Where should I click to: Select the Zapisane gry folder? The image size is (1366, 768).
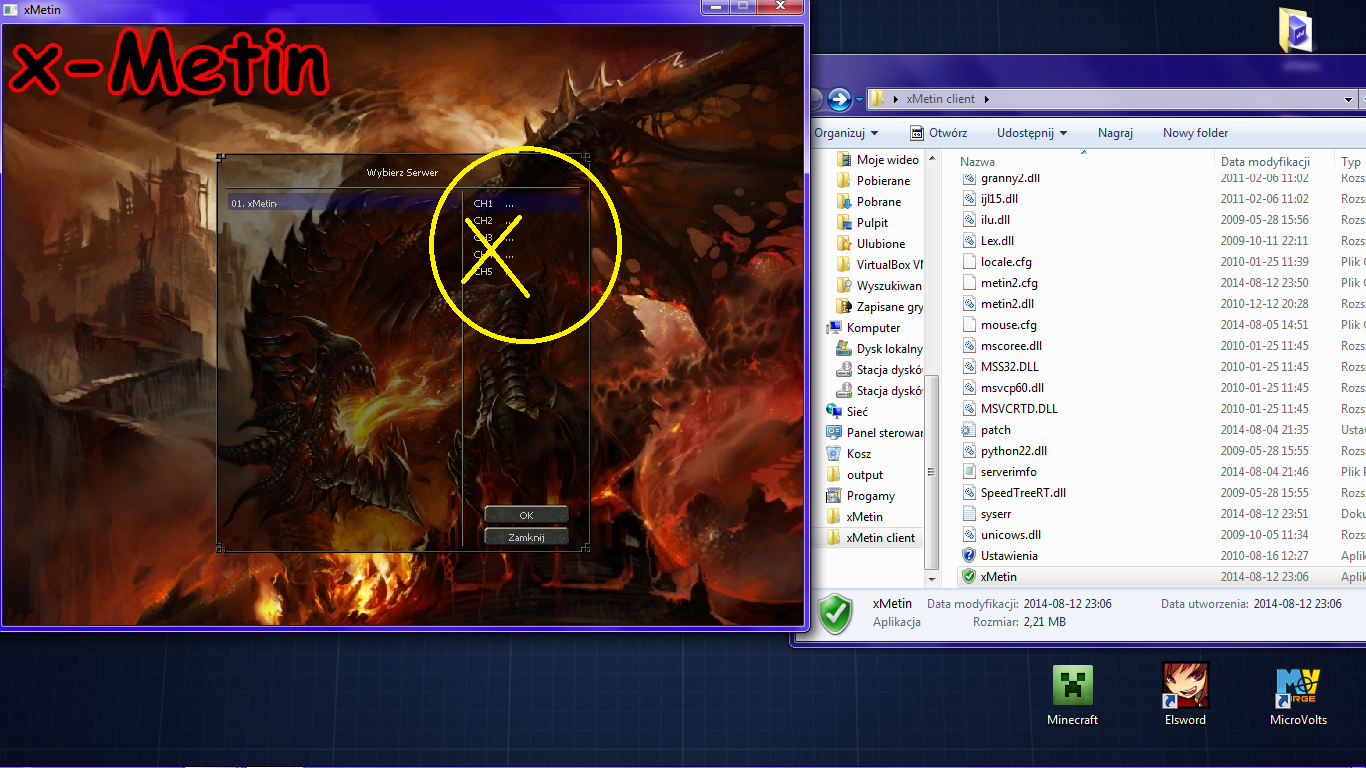tap(889, 307)
